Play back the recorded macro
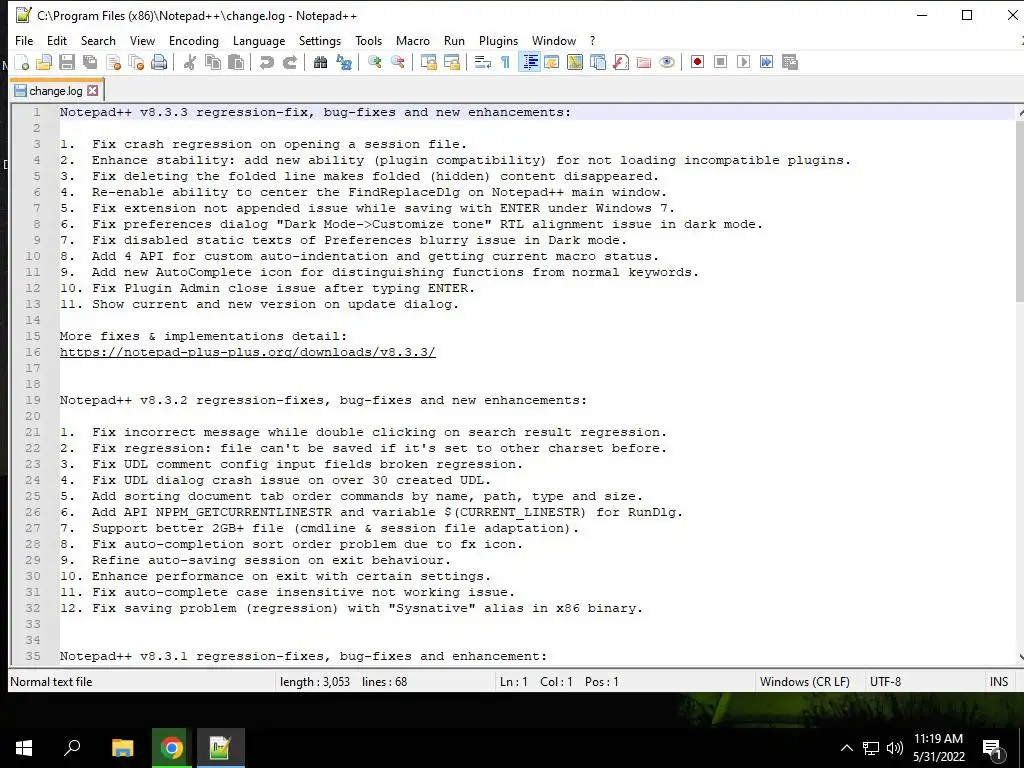This screenshot has width=1024, height=768. pyautogui.click(x=743, y=62)
